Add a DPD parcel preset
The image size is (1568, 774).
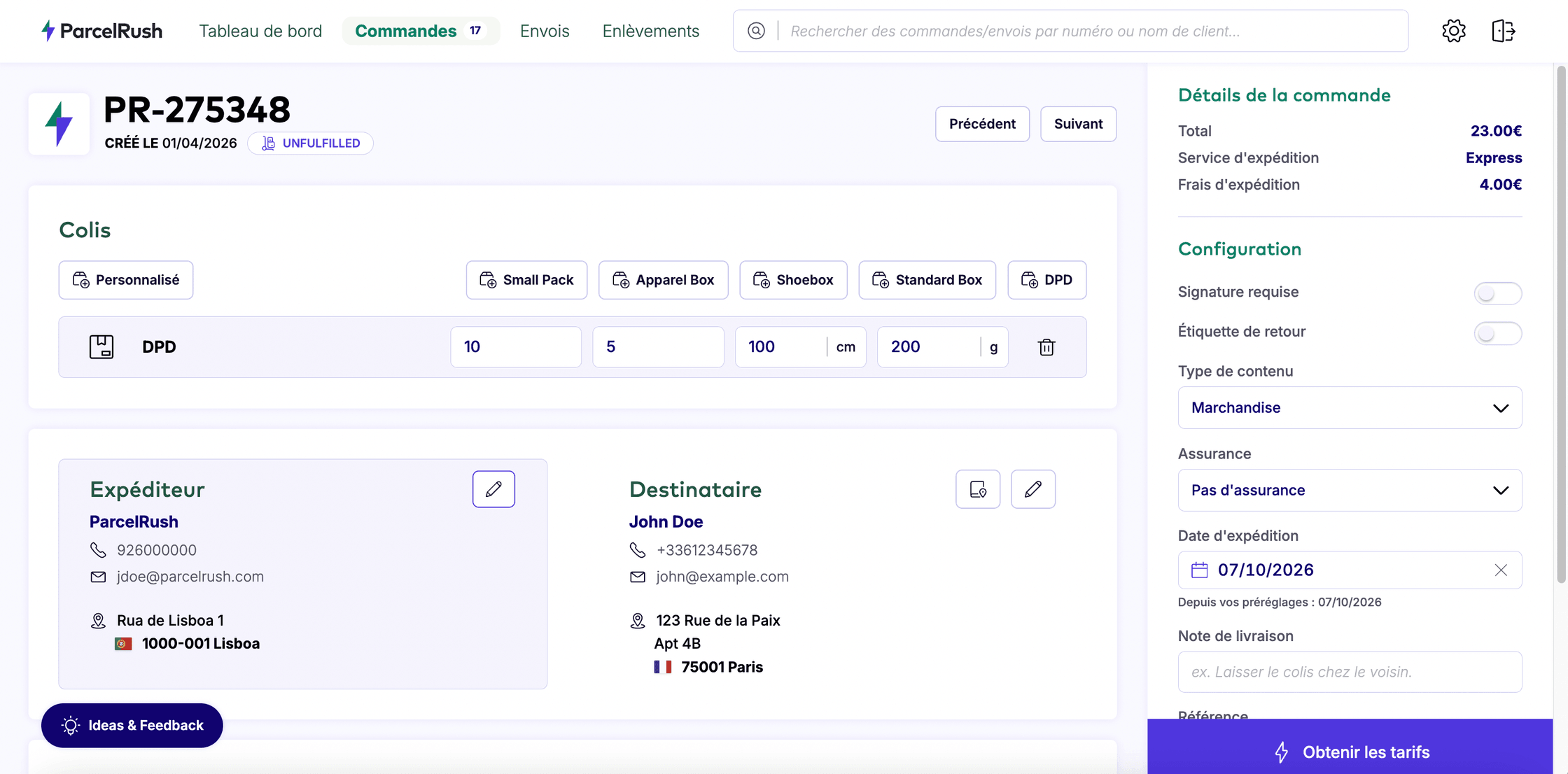(1046, 280)
